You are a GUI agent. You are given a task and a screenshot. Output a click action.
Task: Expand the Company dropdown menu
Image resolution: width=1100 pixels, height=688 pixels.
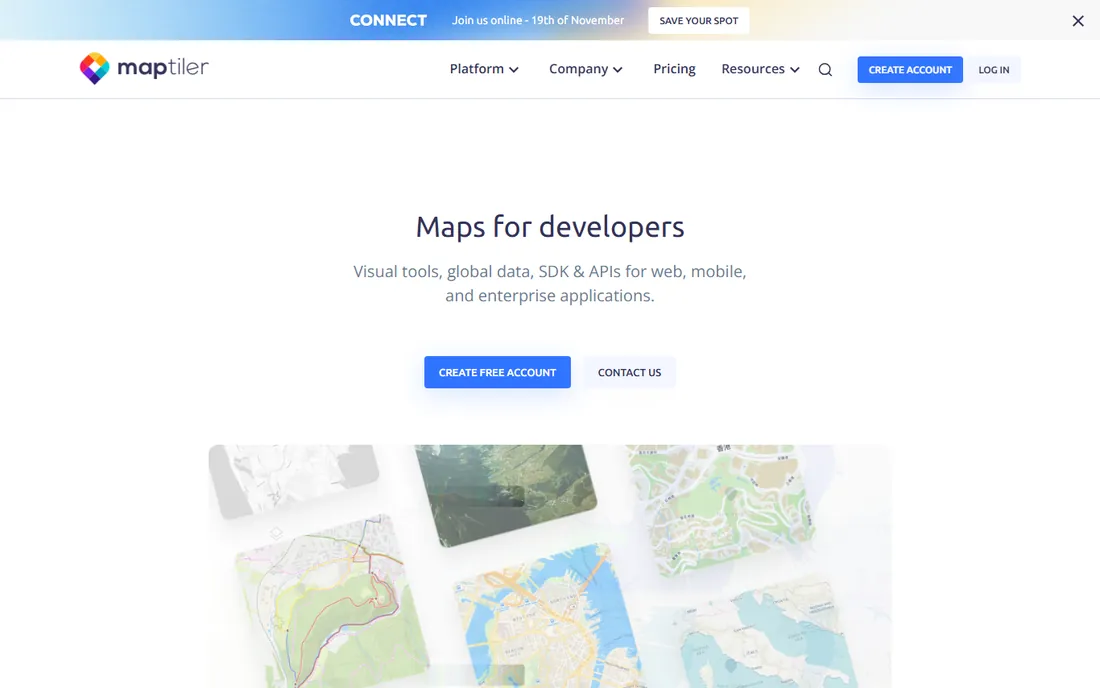tap(586, 69)
